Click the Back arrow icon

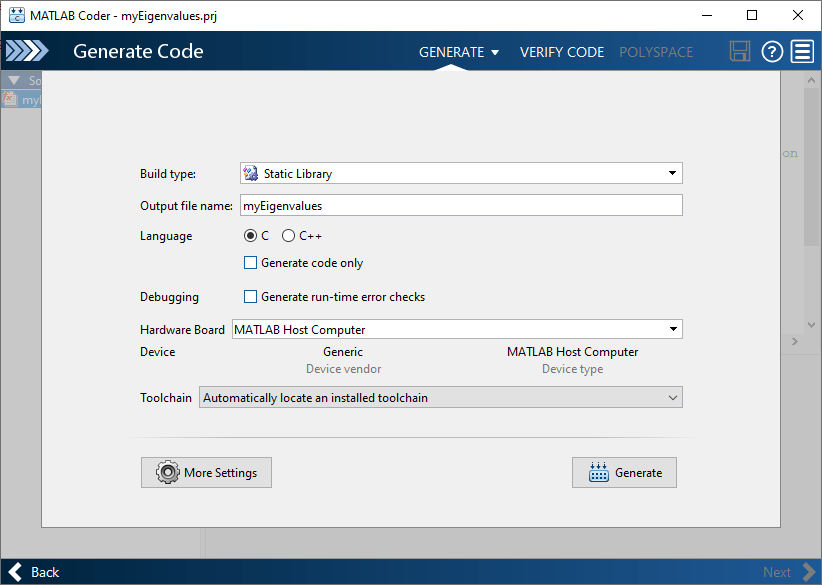click(x=16, y=572)
